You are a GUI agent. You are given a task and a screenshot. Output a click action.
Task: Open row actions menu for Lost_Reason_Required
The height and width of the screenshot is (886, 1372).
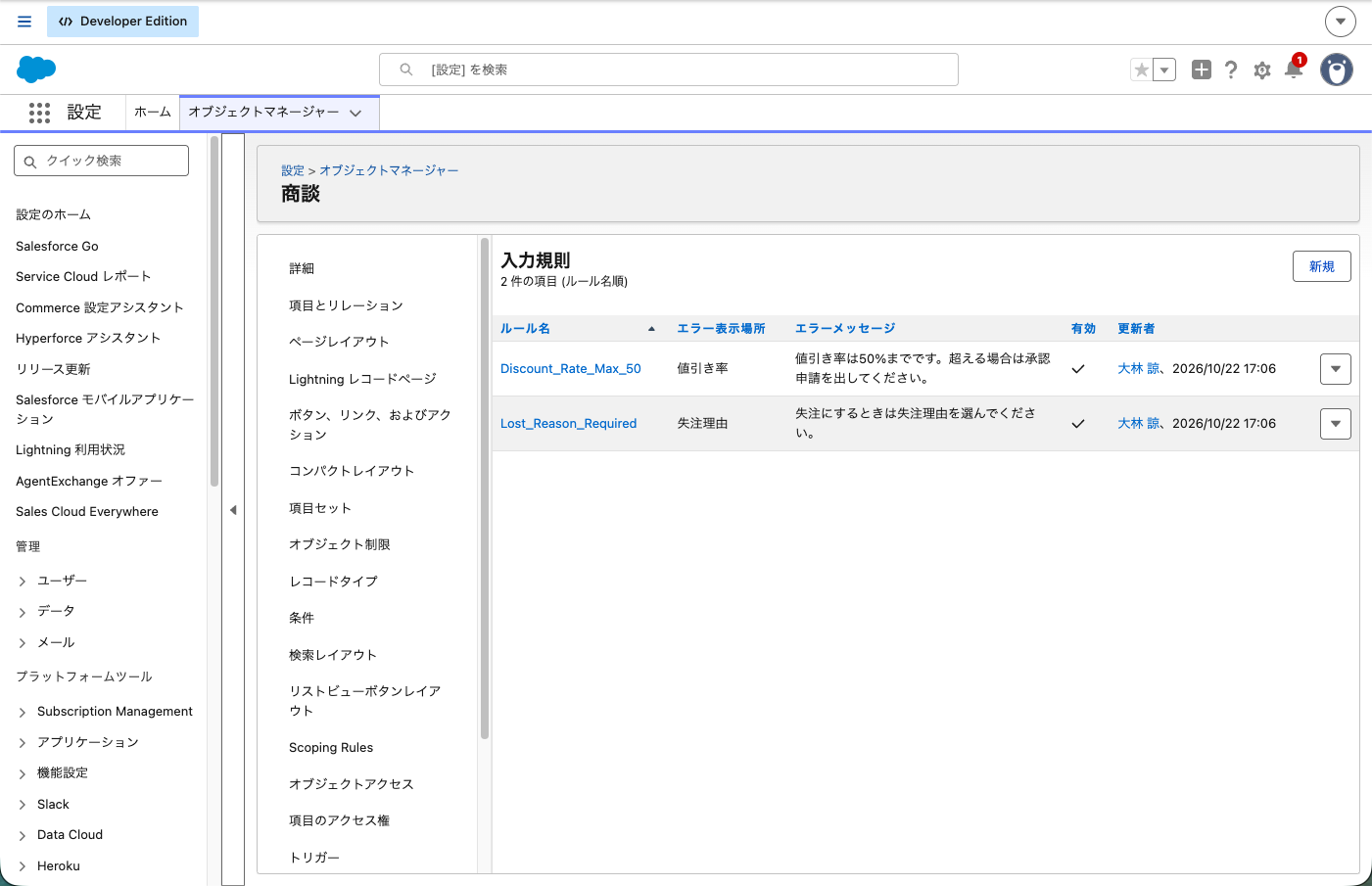(1336, 424)
